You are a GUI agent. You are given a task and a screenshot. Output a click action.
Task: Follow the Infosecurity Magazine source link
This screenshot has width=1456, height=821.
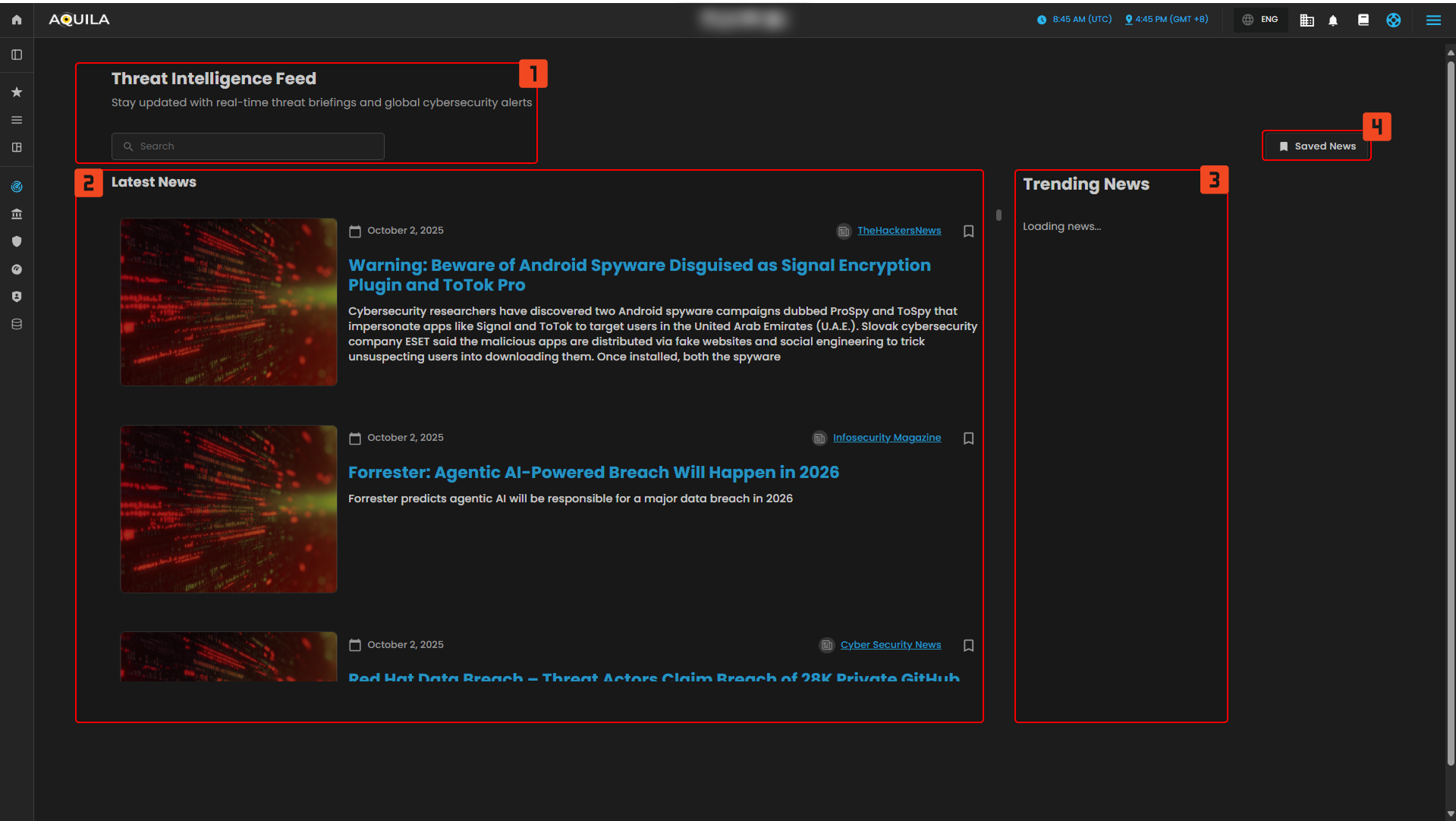[x=886, y=438]
